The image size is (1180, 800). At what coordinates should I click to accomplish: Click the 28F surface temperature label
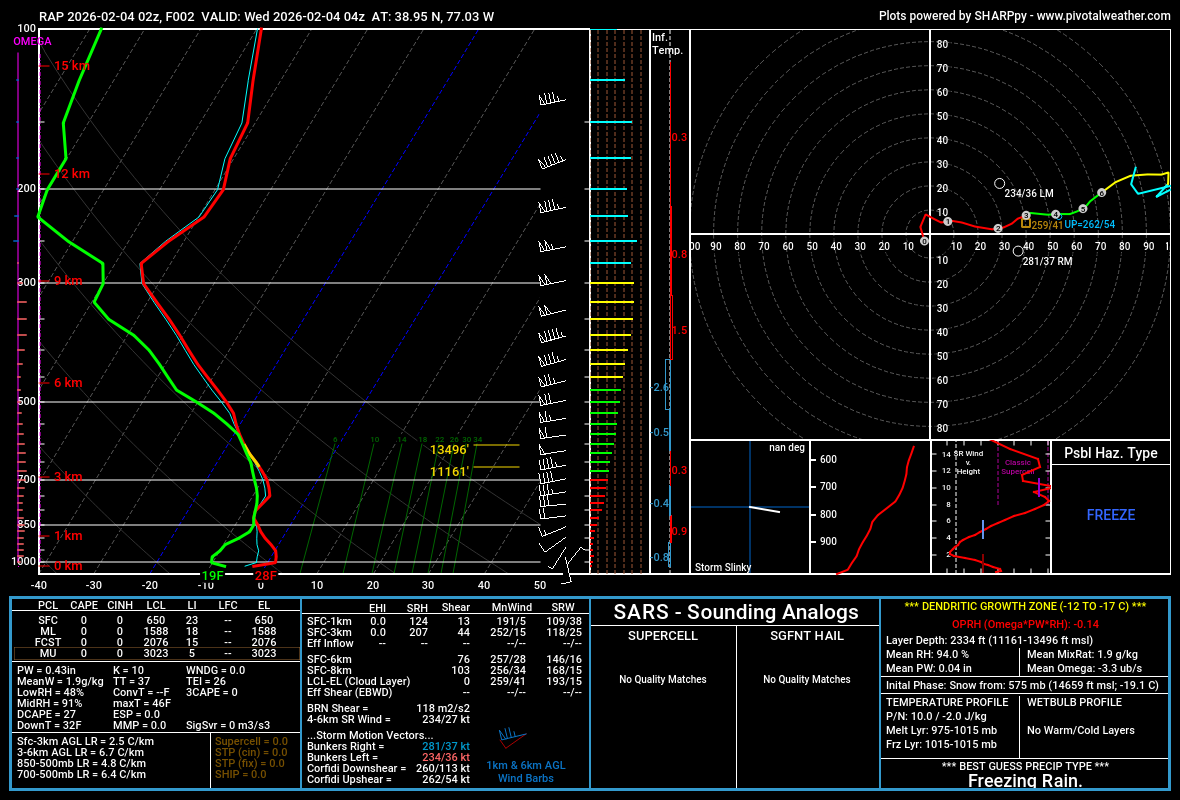265,576
